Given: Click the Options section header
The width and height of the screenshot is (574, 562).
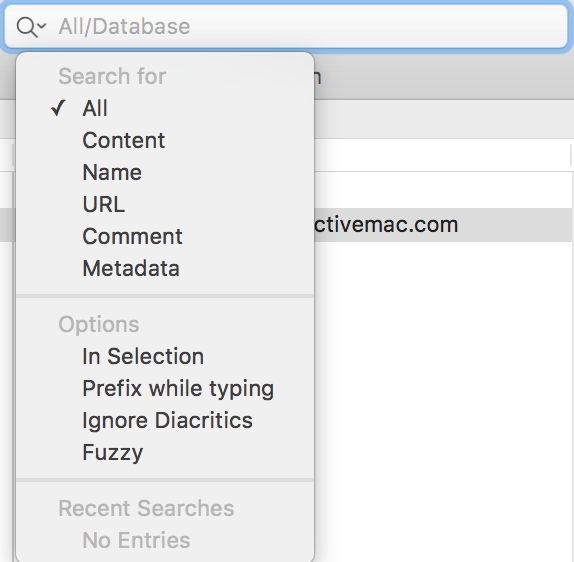Looking at the screenshot, I should coord(99,324).
